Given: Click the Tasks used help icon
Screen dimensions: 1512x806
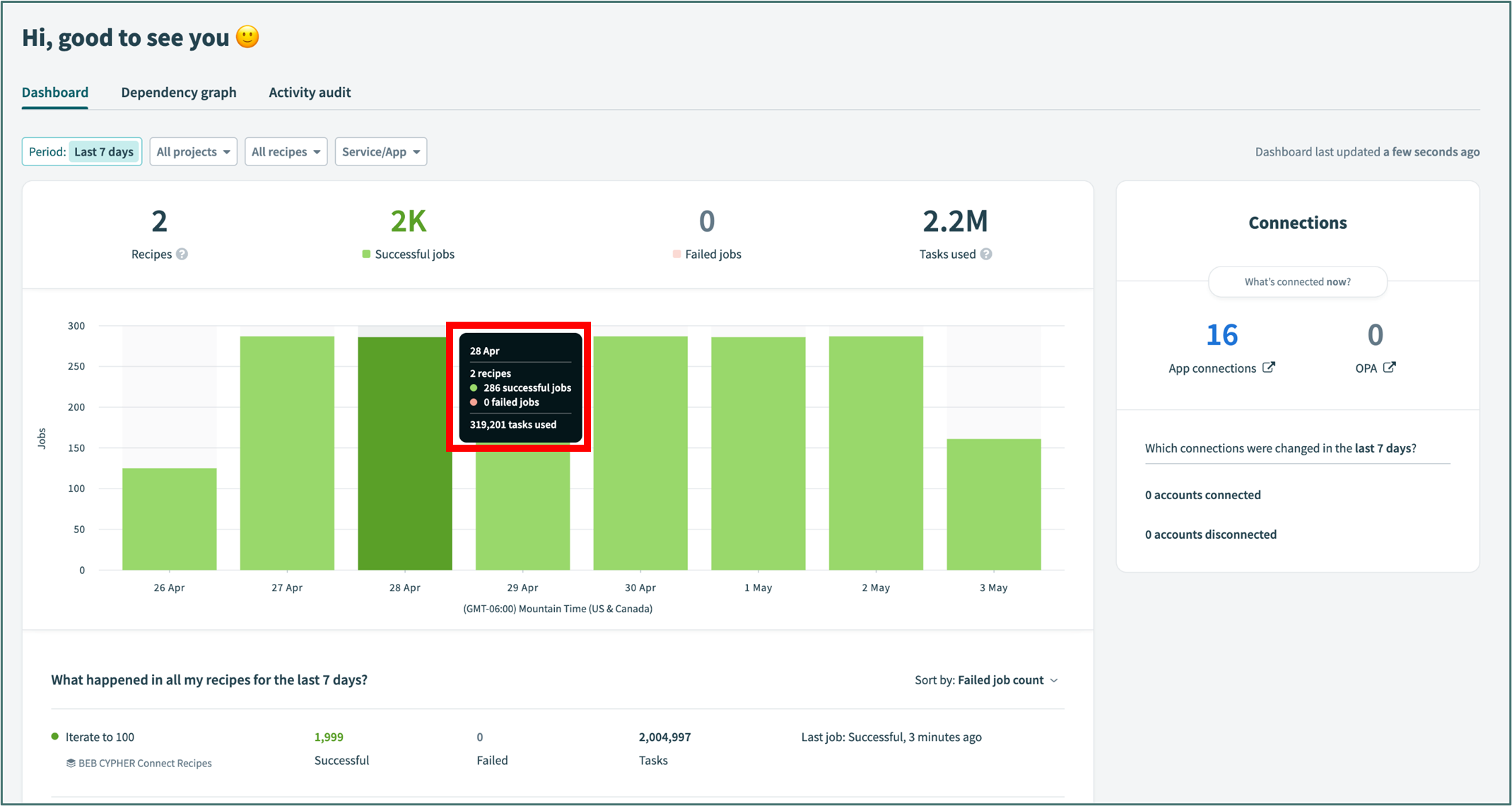Looking at the screenshot, I should point(986,254).
